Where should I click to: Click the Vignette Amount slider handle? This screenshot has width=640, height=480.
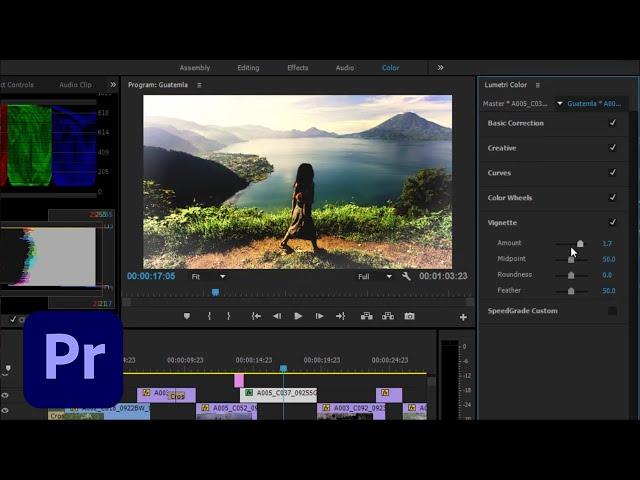pyautogui.click(x=580, y=244)
